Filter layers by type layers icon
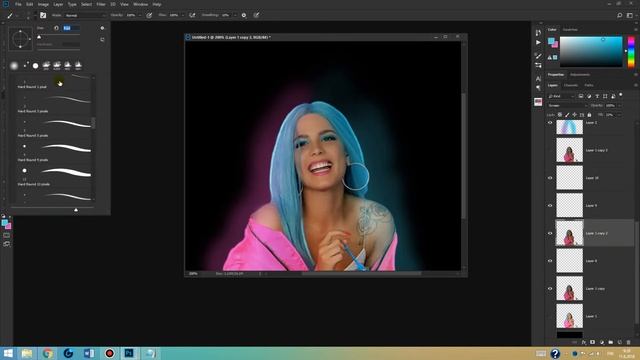Viewport: 640px width, 360px height. pyautogui.click(x=597, y=96)
